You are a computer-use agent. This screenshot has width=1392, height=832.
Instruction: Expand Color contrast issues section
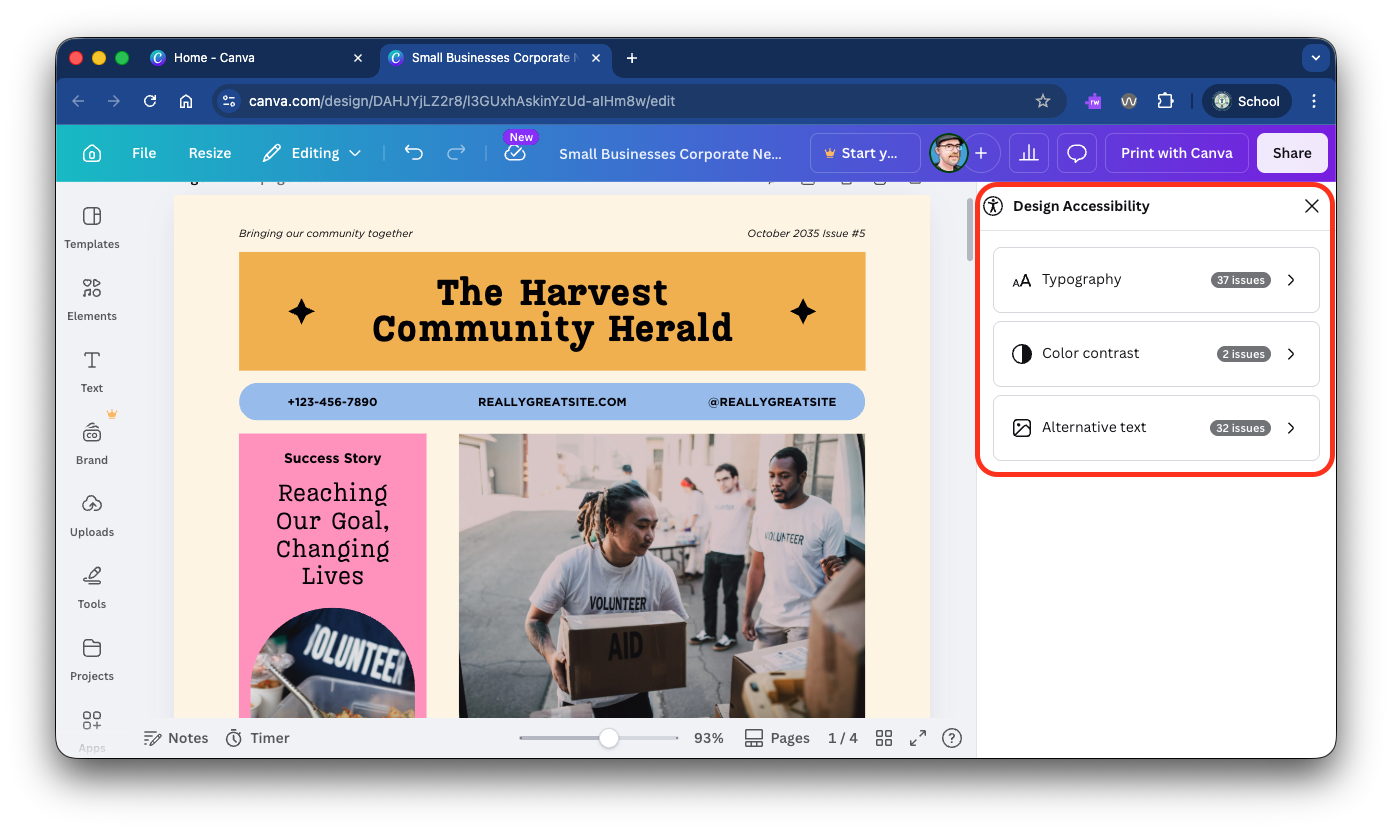(1156, 354)
